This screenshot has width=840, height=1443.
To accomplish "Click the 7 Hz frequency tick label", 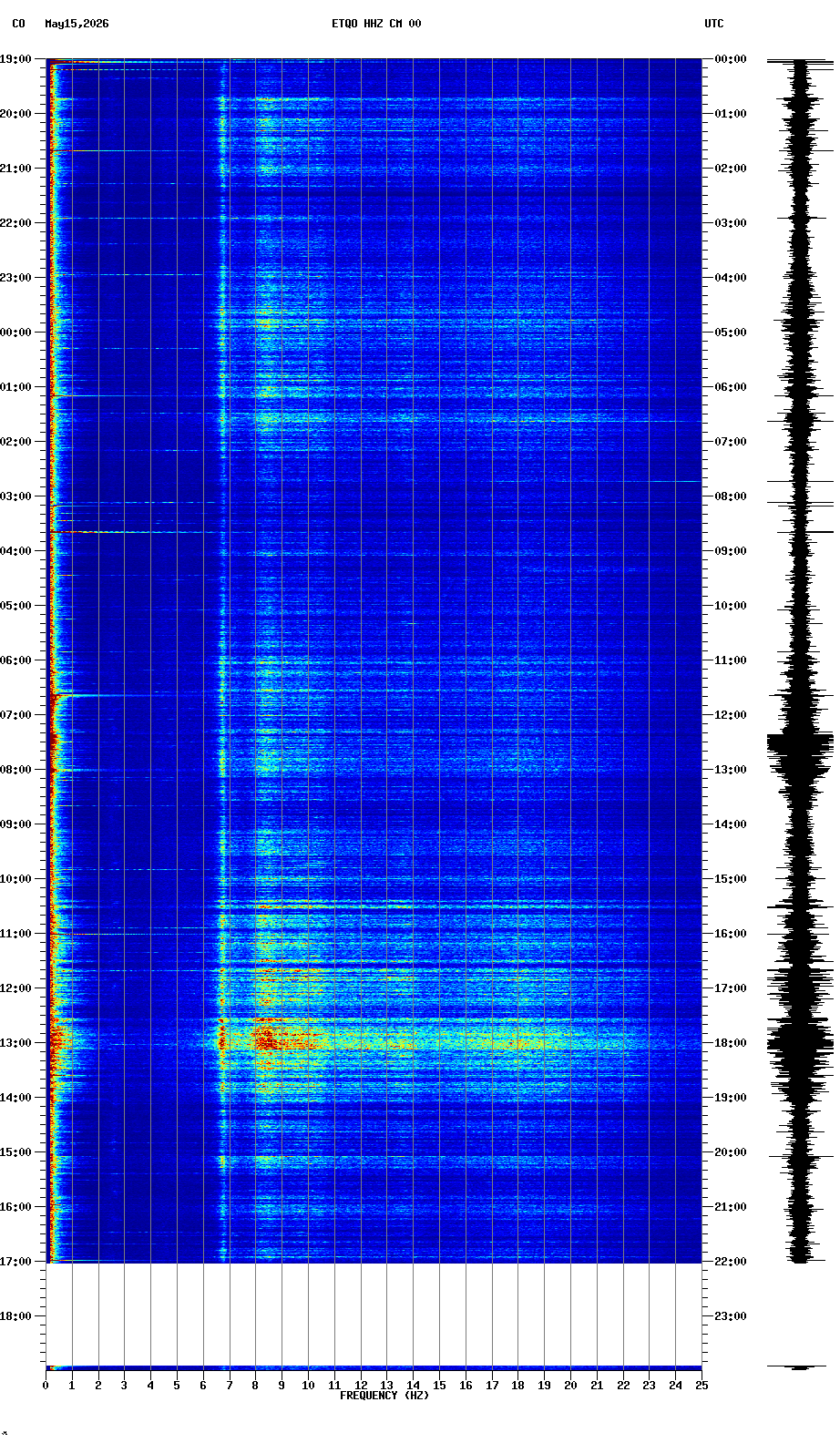I will [x=230, y=1386].
